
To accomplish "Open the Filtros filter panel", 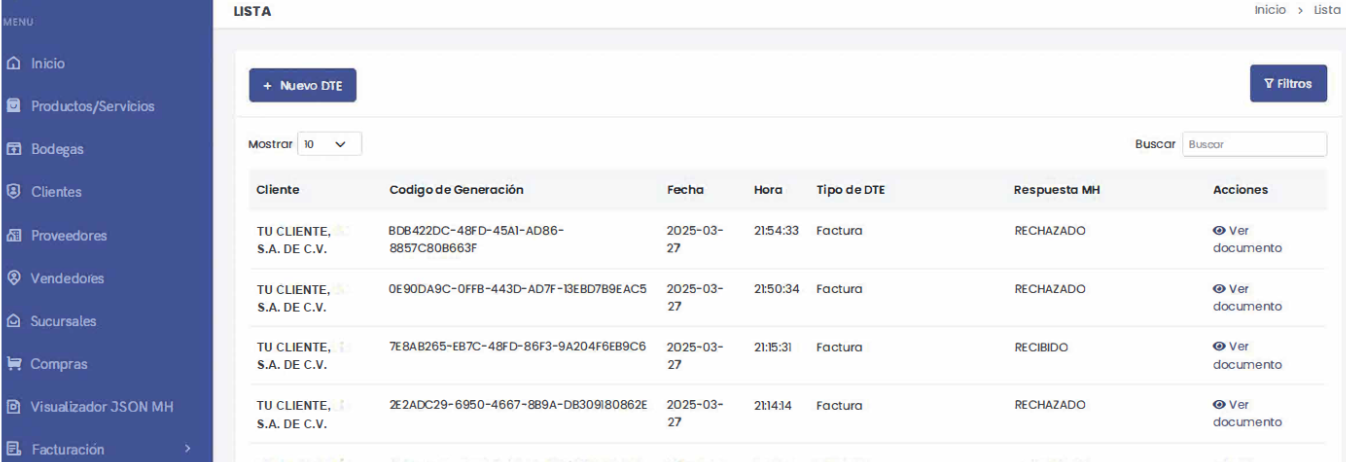I will tap(1288, 84).
